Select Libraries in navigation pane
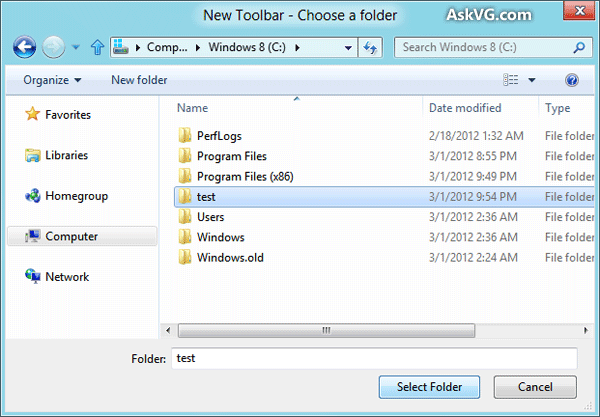 coord(67,155)
